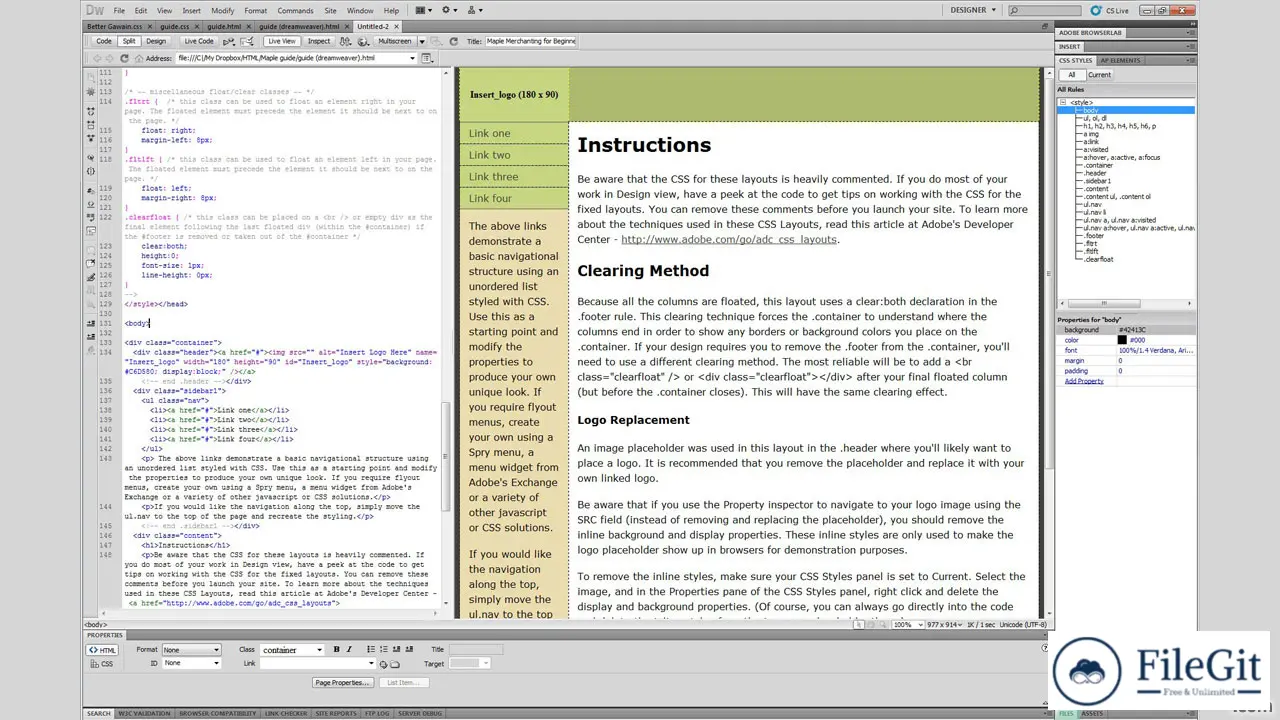The height and width of the screenshot is (720, 1280).
Task: Open the Link field dropdown
Action: point(371,663)
